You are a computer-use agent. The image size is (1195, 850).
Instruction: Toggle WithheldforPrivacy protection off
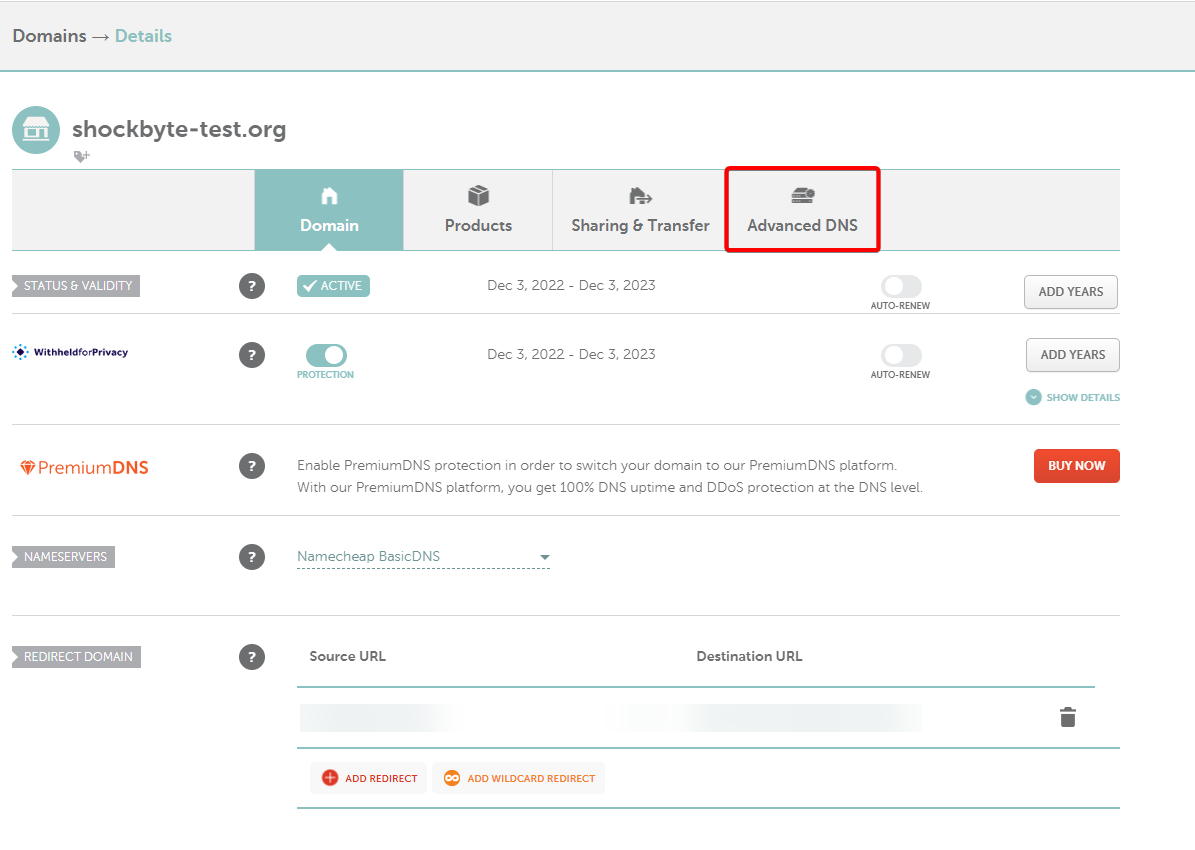point(324,353)
